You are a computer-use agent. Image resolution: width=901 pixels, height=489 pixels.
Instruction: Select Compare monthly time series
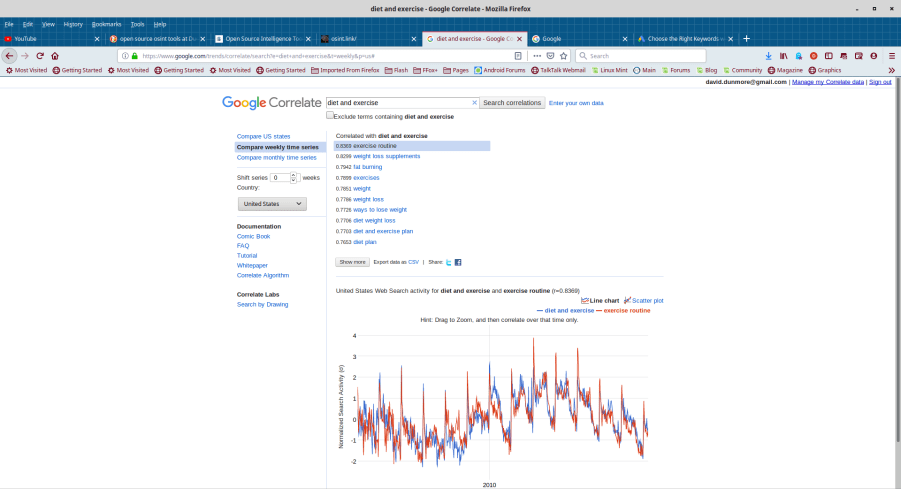pos(276,157)
